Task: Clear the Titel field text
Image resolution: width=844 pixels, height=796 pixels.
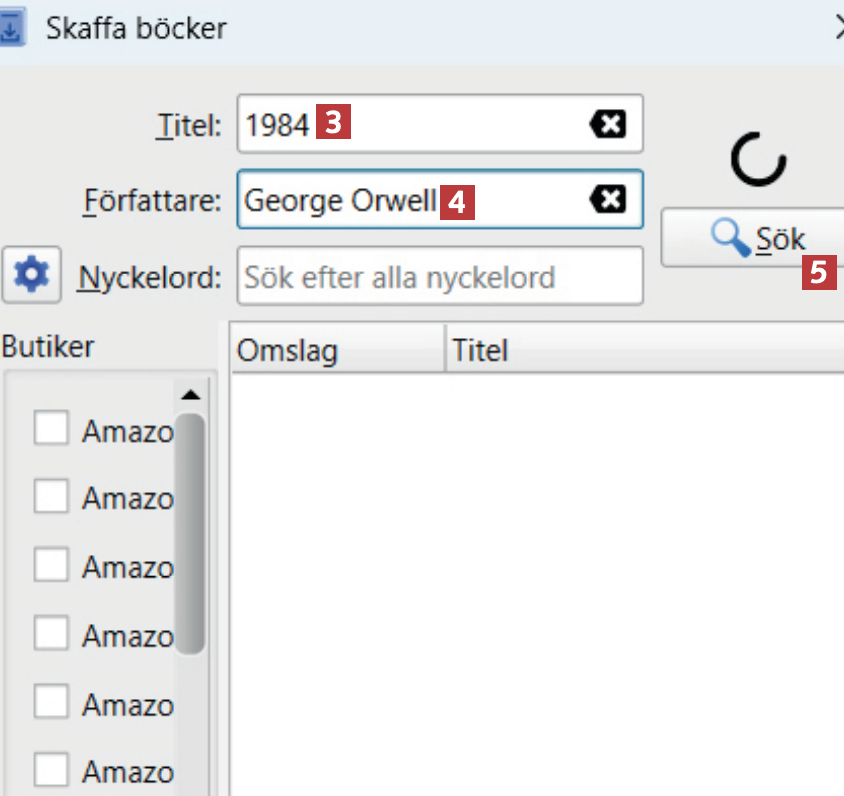Action: (607, 124)
